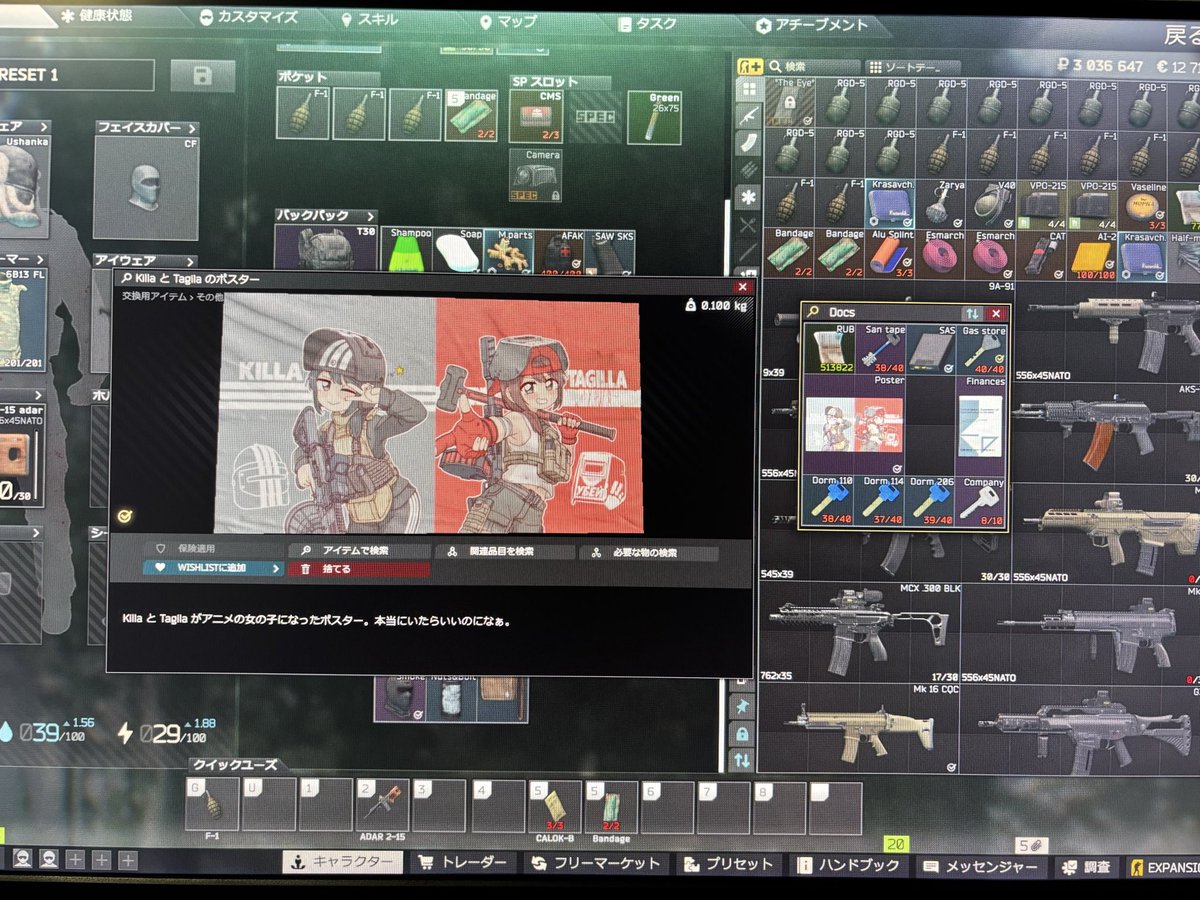Select the Gas store key in Docs case

pos(981,349)
